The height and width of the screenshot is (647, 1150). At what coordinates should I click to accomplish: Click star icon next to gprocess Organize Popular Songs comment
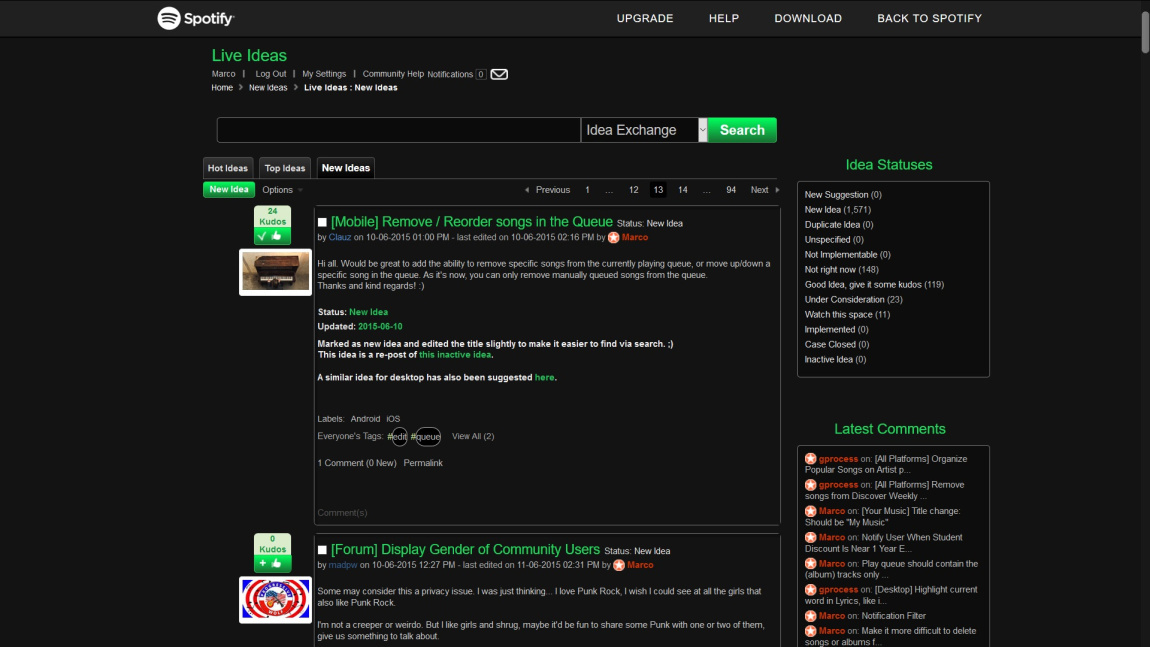coord(810,458)
